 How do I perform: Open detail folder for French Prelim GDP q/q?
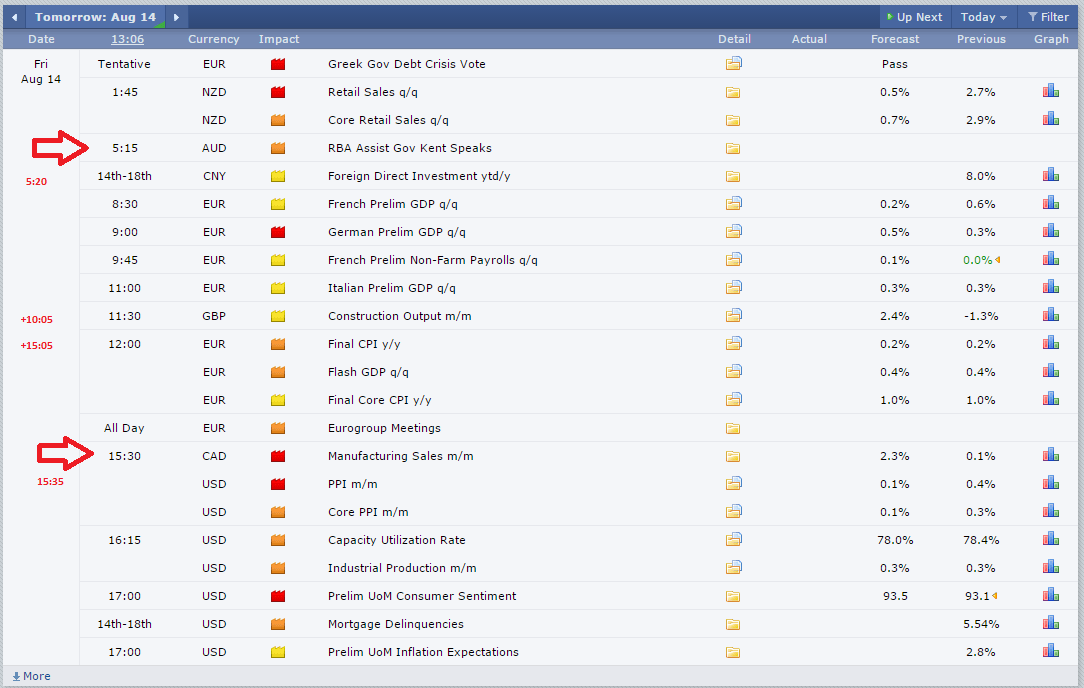pyautogui.click(x=733, y=203)
